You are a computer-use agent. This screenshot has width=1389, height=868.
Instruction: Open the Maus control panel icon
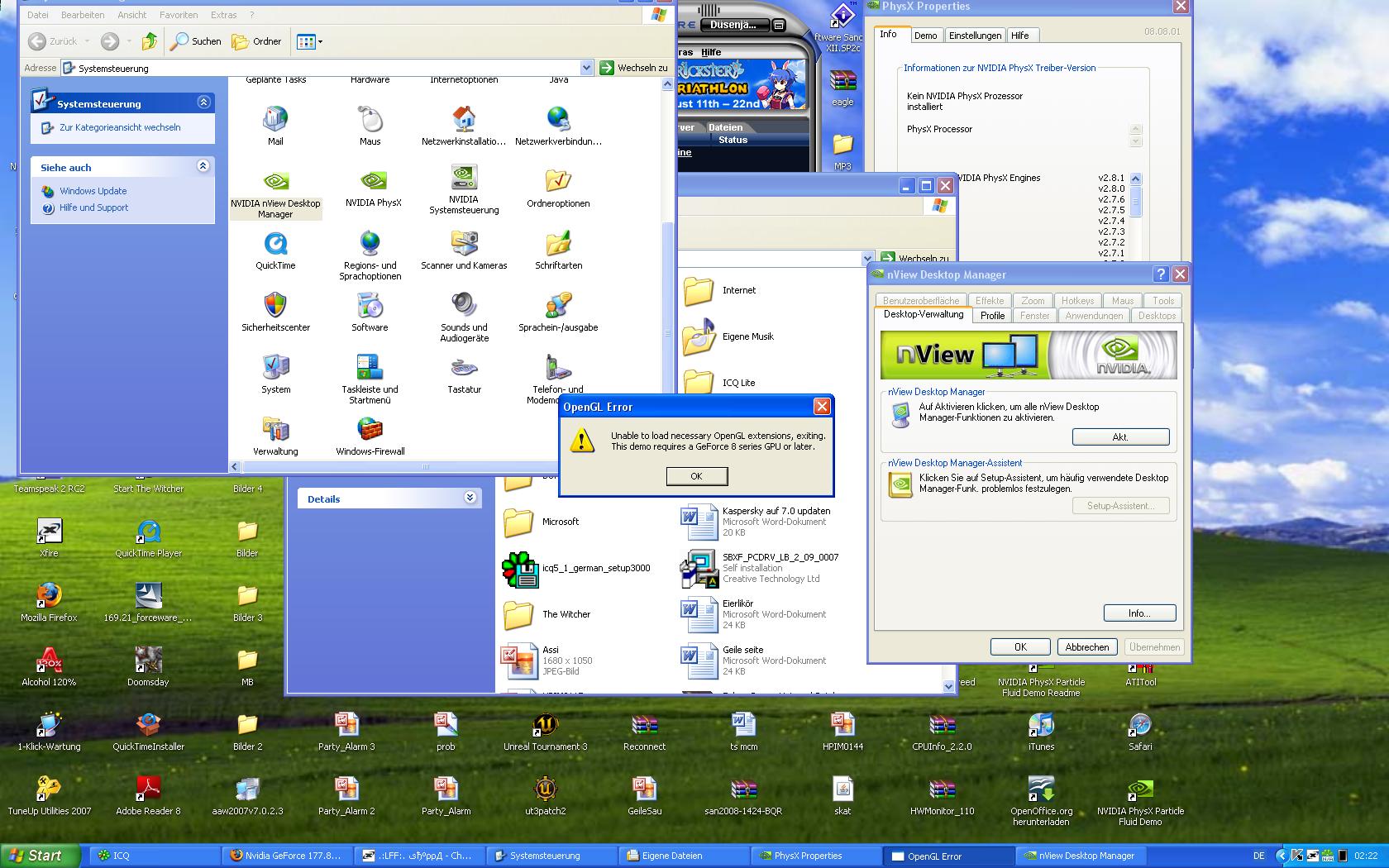click(370, 126)
